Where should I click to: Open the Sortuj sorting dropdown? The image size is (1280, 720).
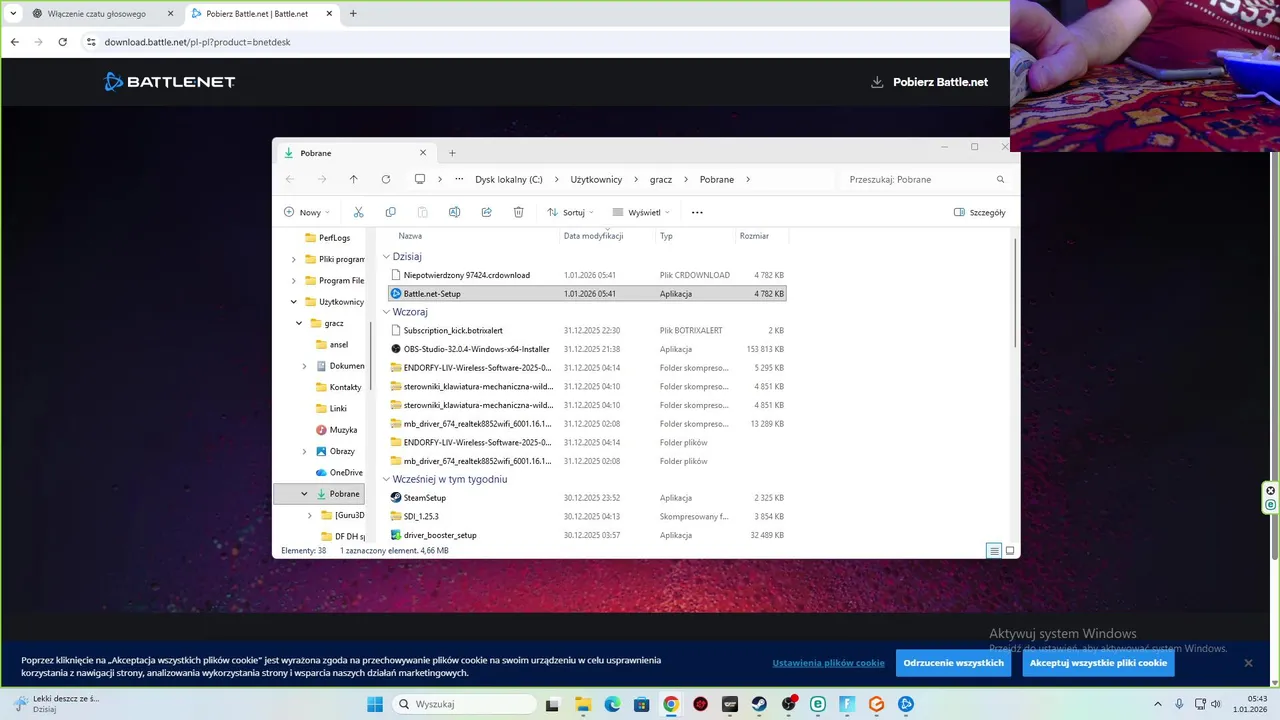click(570, 212)
